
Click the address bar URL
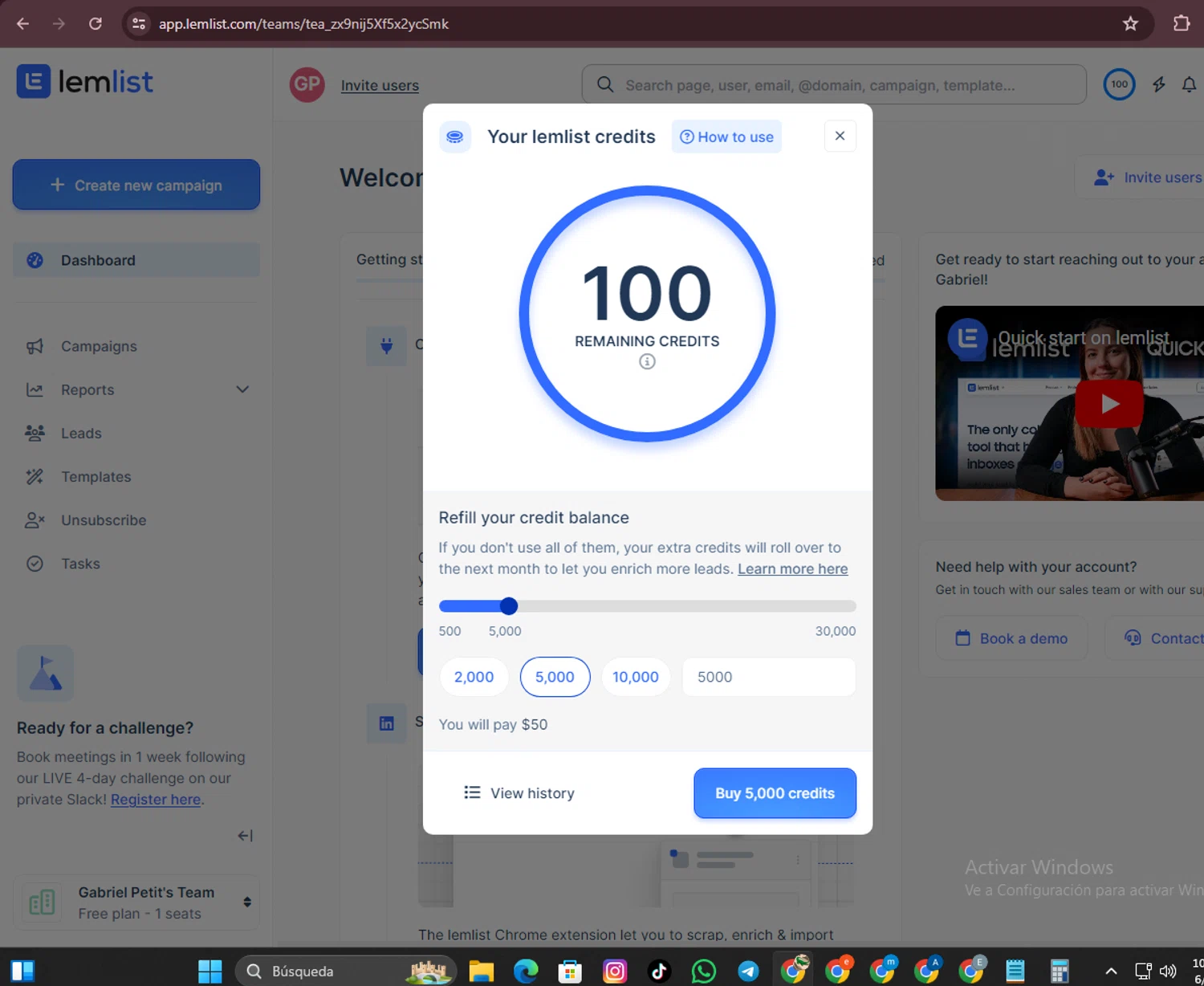tap(303, 24)
